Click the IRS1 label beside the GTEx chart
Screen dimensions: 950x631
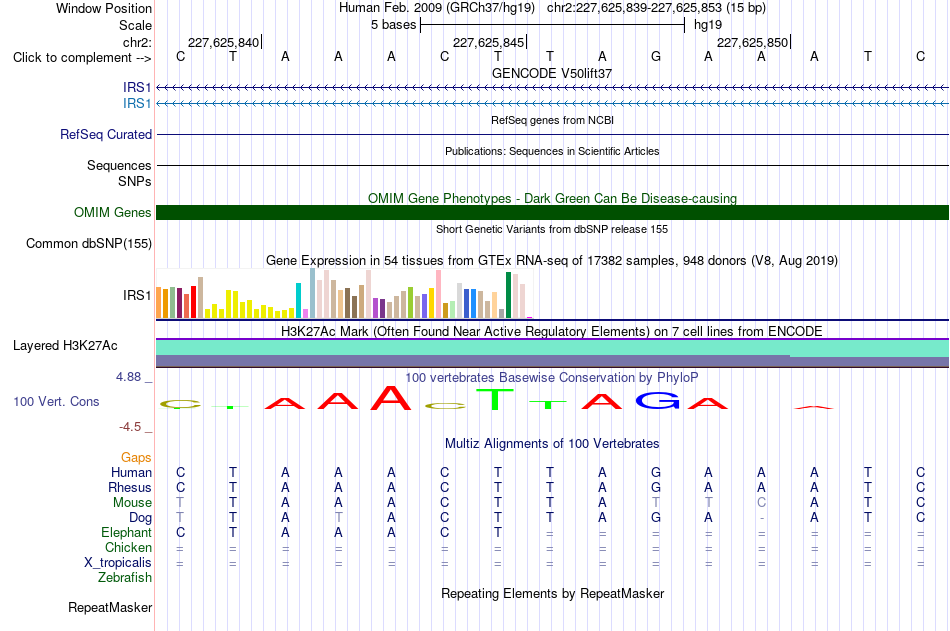tap(137, 295)
